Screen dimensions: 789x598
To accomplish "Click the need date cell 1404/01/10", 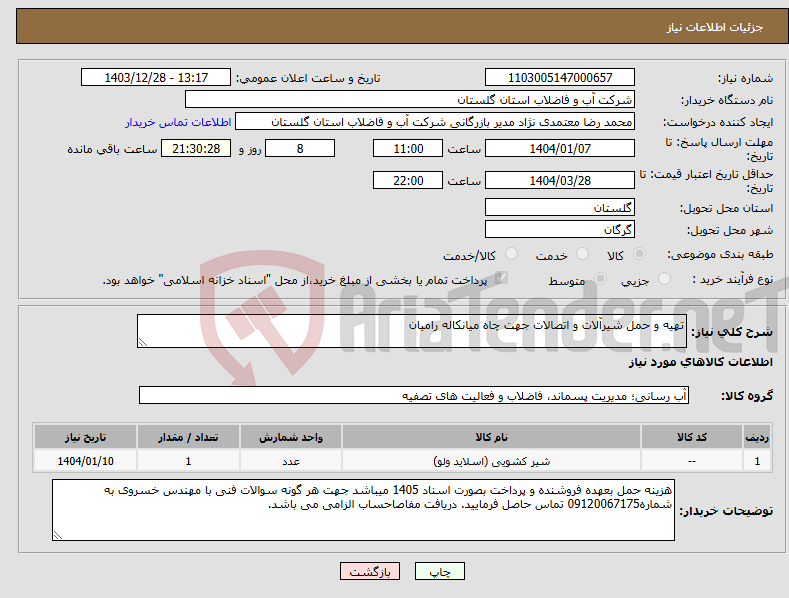I will click(x=85, y=461).
